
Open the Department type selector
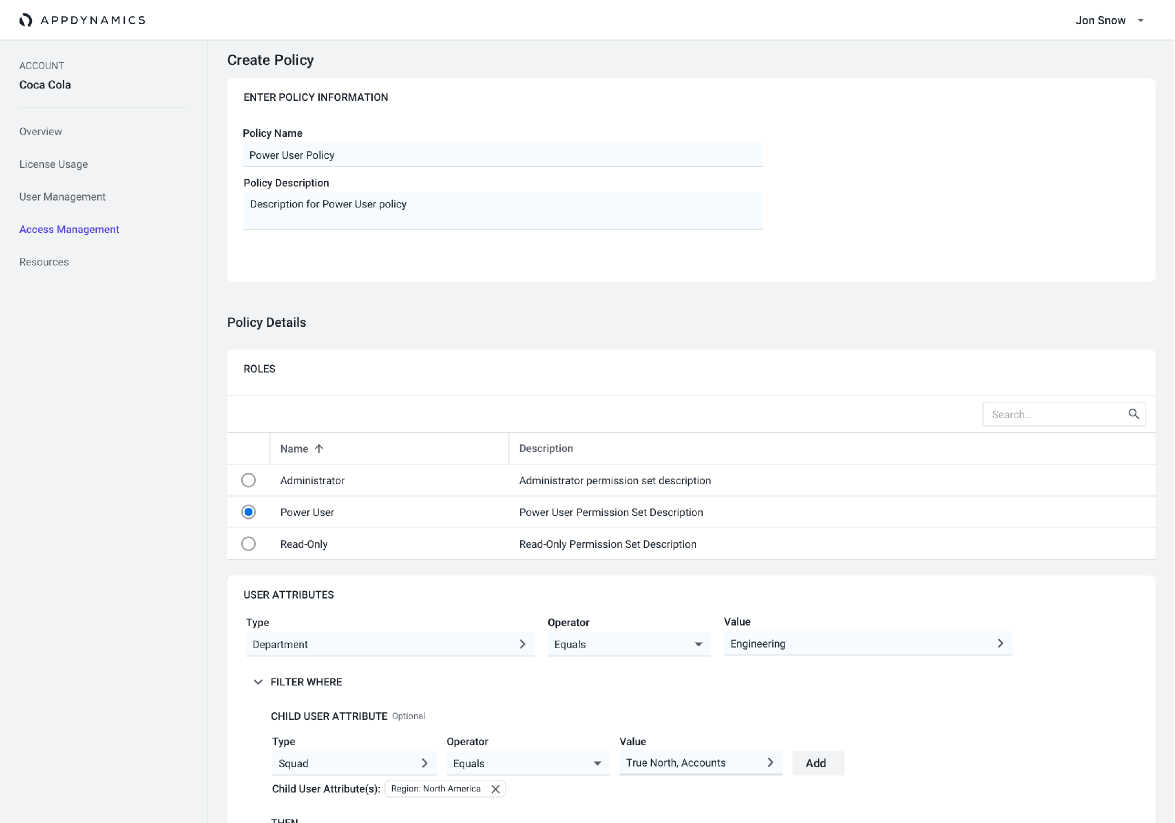390,644
